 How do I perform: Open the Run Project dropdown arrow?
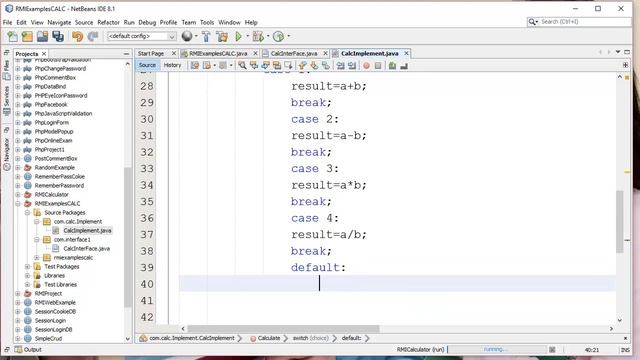tap(247, 36)
